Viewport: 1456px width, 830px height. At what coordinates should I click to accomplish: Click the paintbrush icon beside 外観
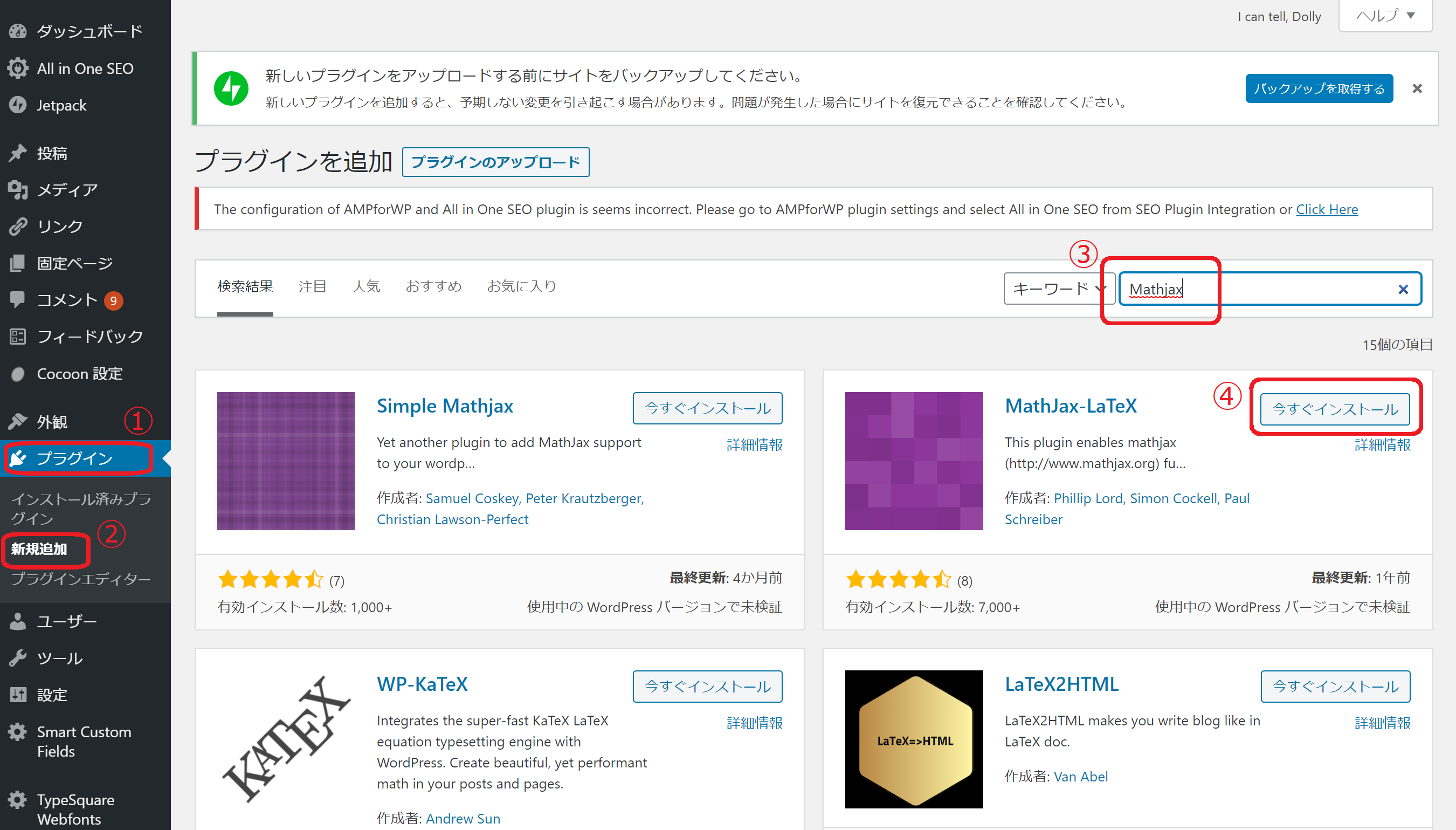(x=18, y=421)
